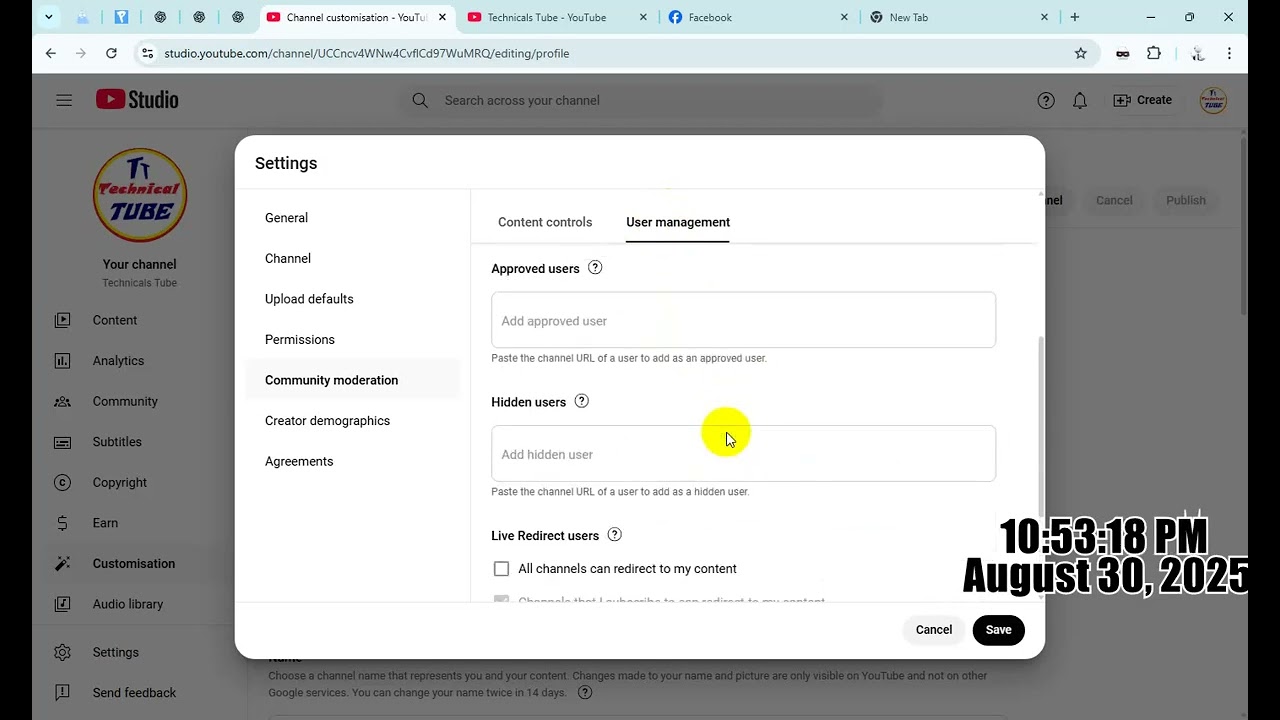Click the Audio library icon
The image size is (1280, 720).
pos(63,604)
